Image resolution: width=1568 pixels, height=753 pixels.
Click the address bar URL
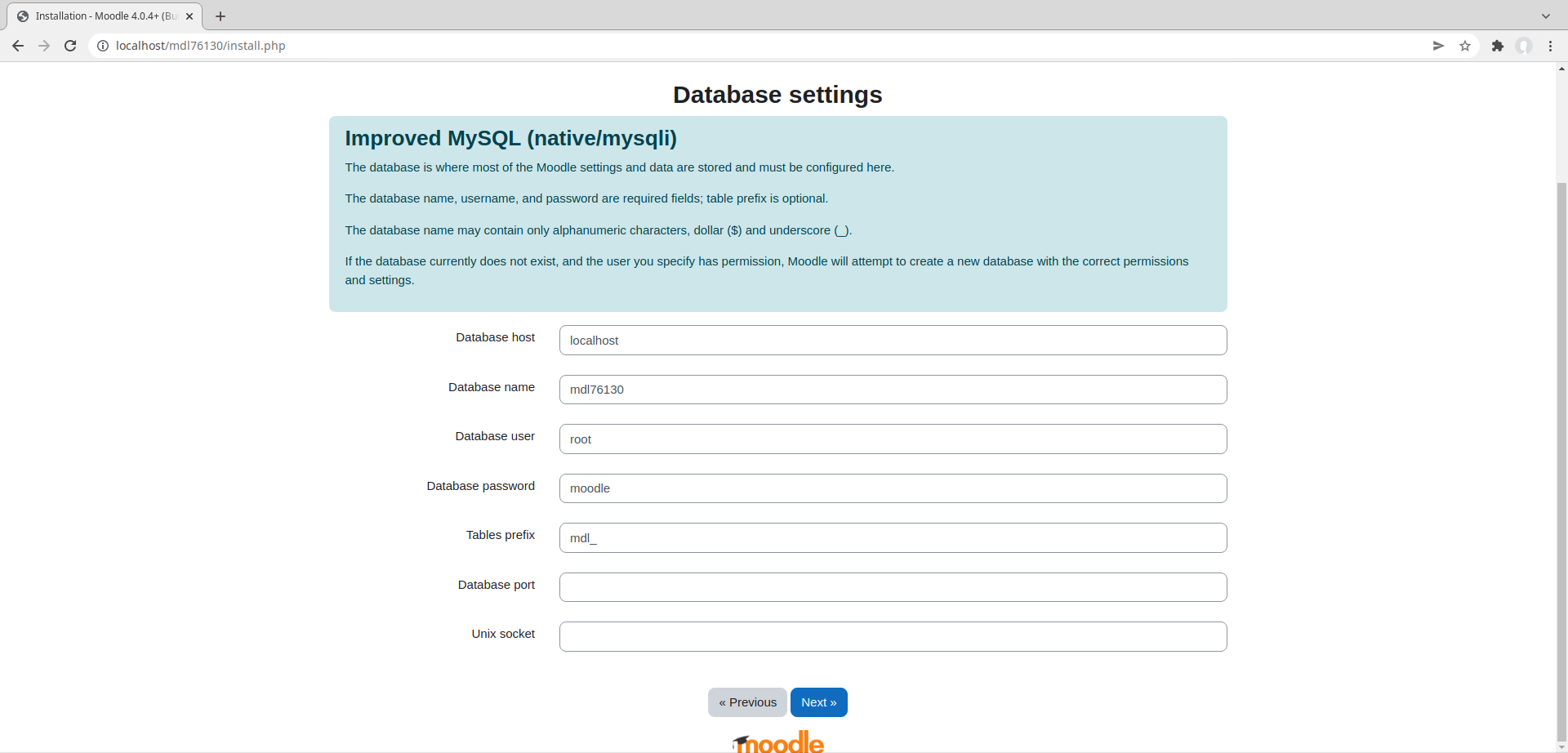pos(201,46)
